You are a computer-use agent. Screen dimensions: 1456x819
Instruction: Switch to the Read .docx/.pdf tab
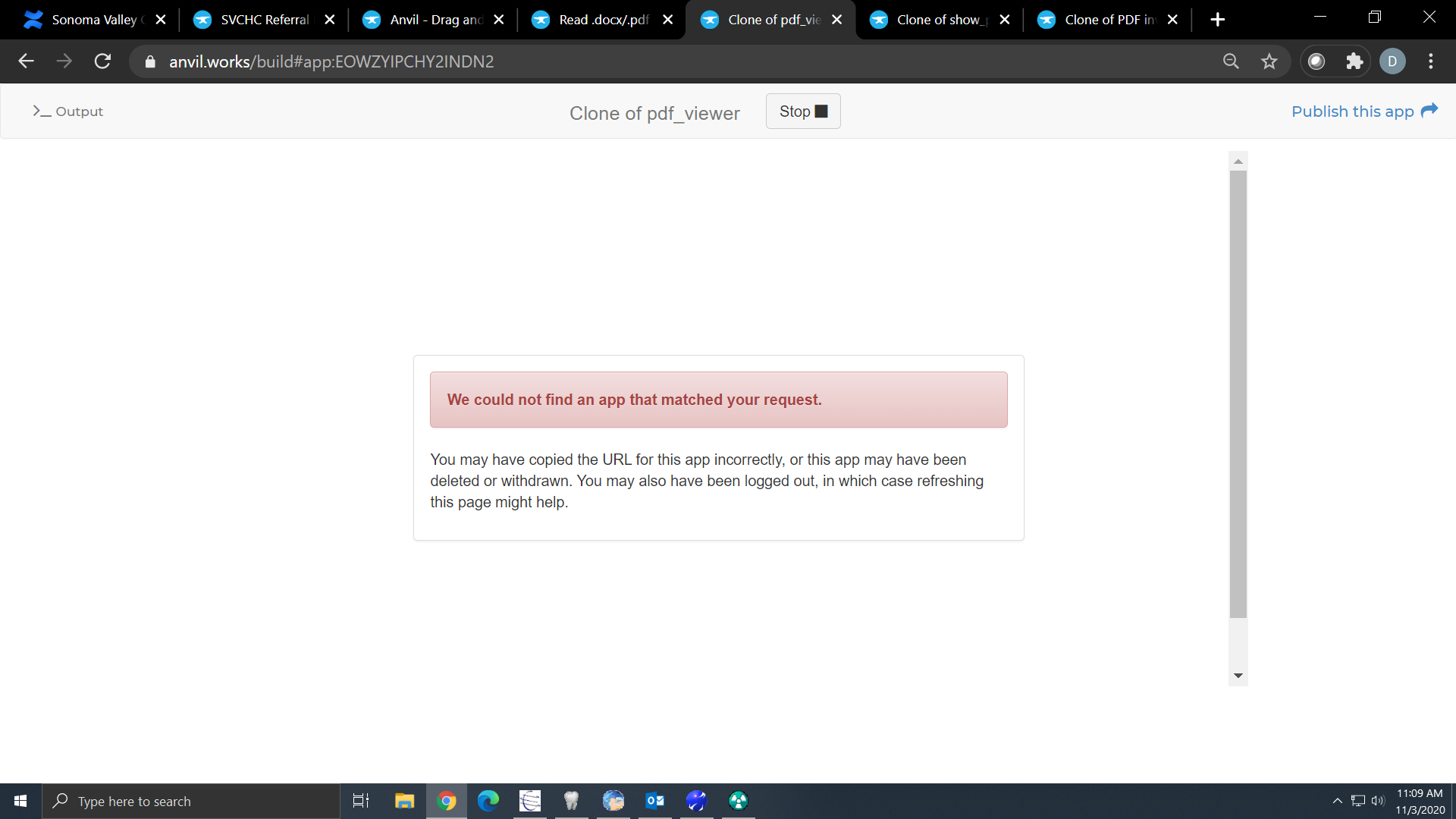[x=603, y=20]
